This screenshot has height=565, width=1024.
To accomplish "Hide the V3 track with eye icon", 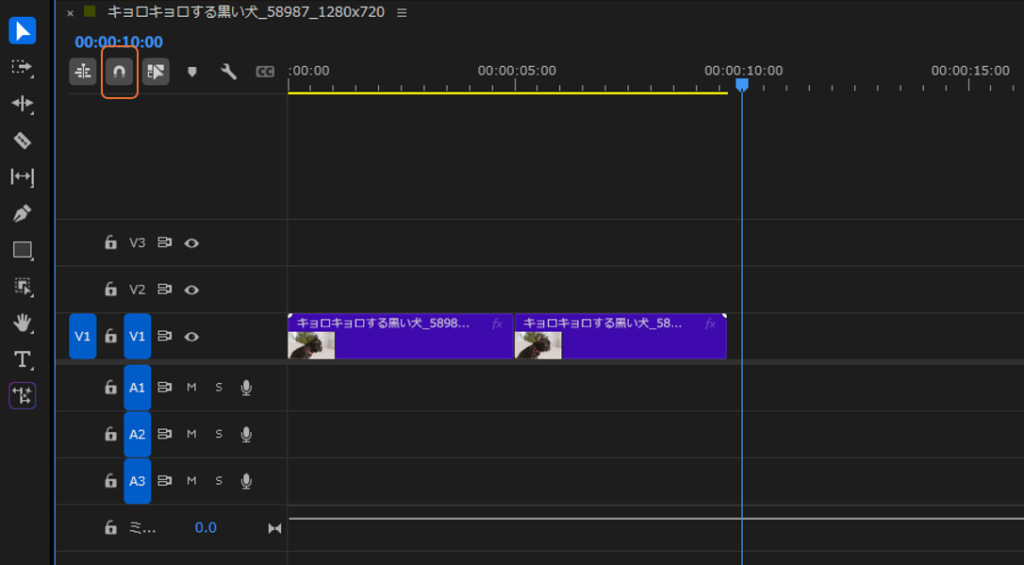I will pos(192,243).
